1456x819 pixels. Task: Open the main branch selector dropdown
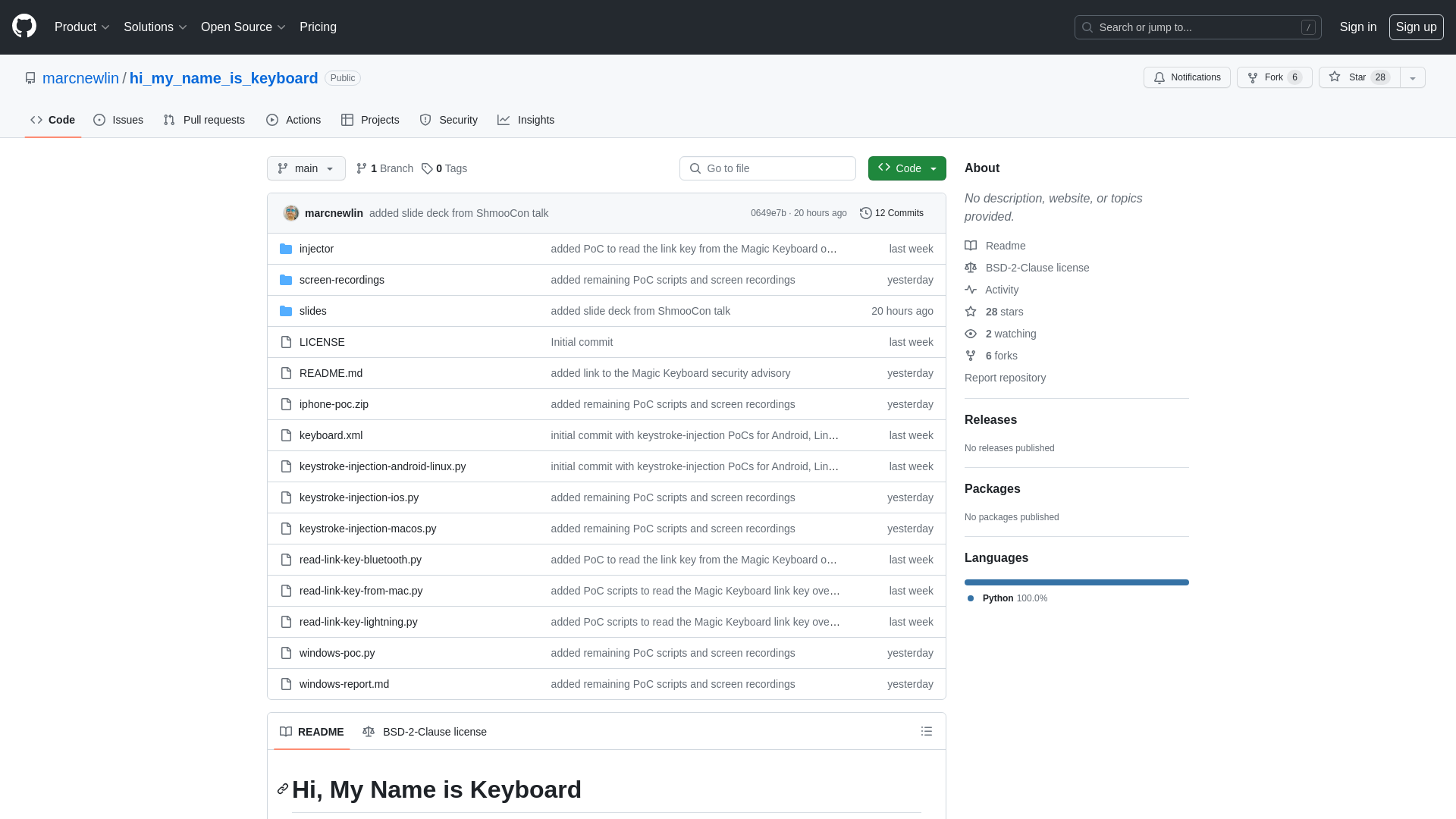click(306, 168)
